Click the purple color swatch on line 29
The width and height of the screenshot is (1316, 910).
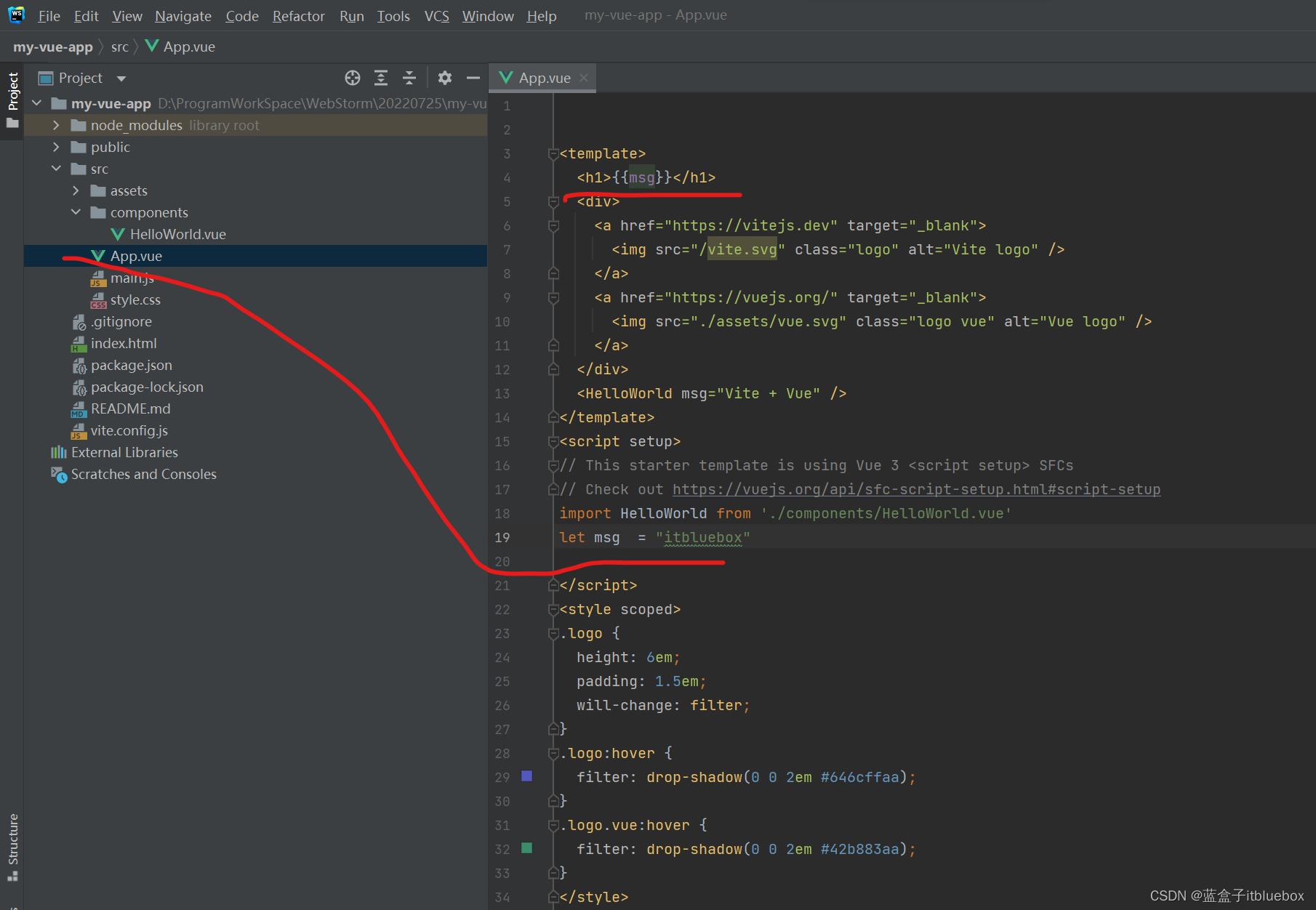[x=527, y=776]
